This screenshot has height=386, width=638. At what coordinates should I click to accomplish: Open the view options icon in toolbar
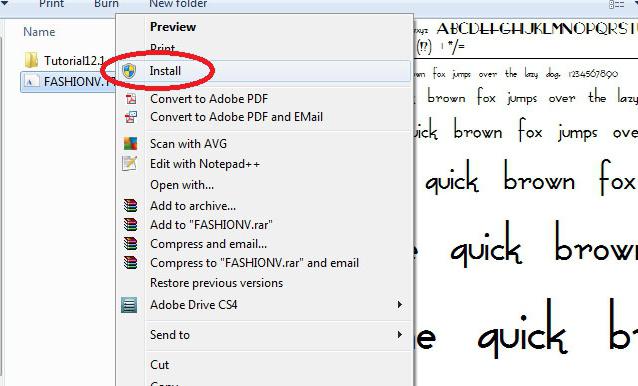(616, 4)
